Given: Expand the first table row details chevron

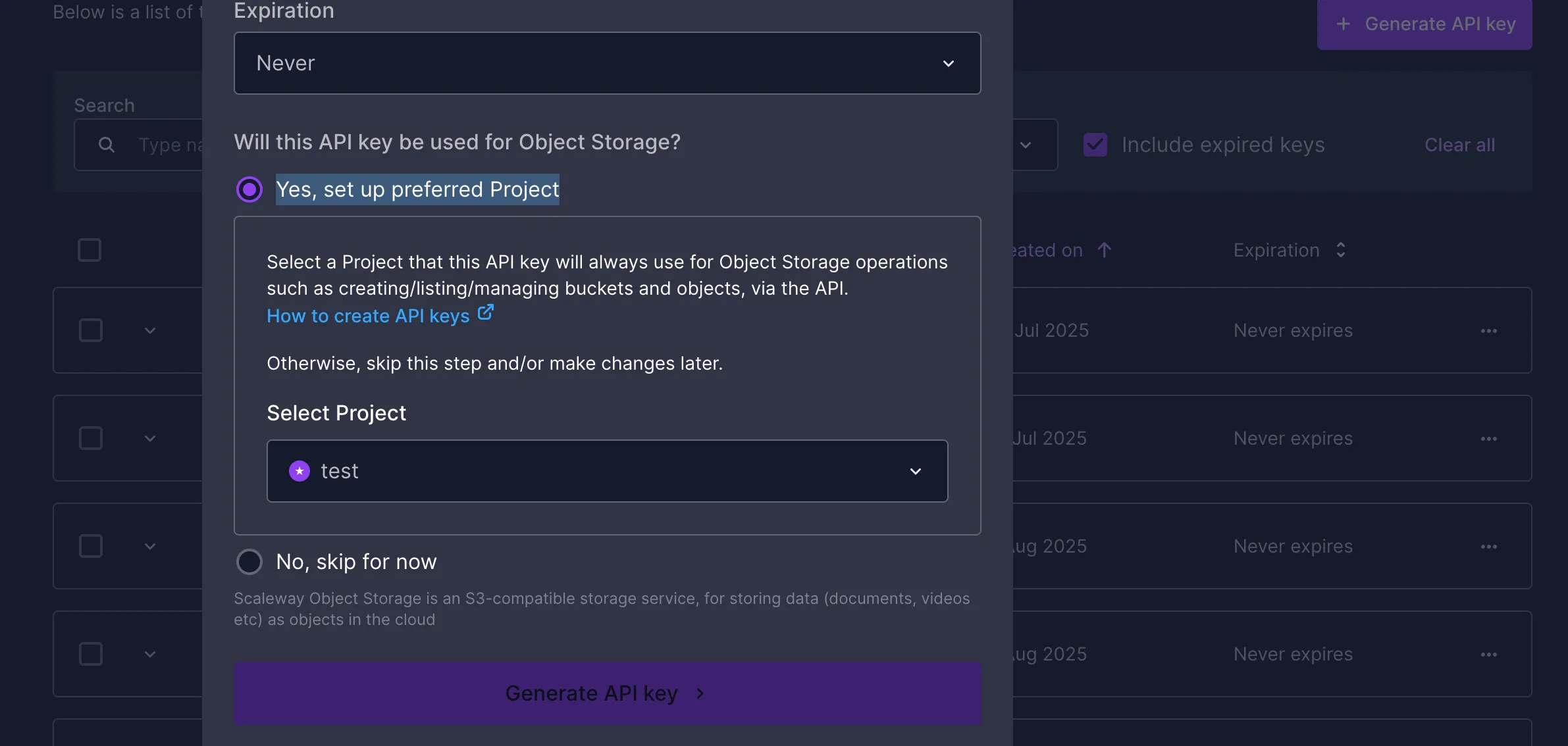Looking at the screenshot, I should 150,331.
